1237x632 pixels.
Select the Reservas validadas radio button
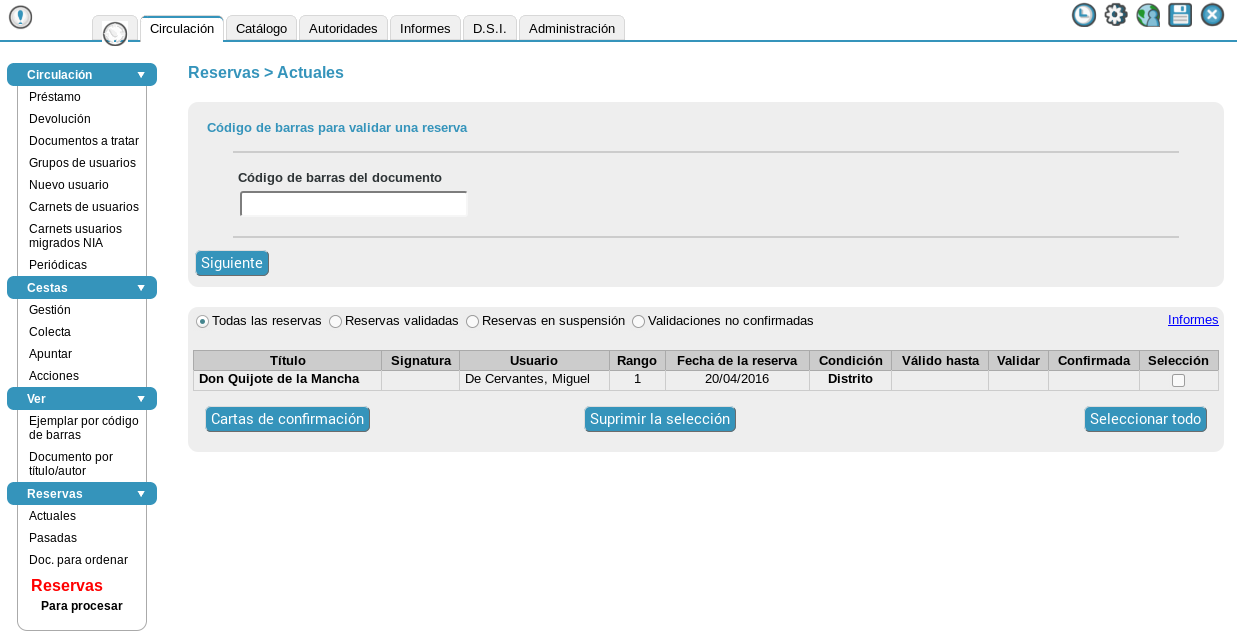pyautogui.click(x=336, y=322)
